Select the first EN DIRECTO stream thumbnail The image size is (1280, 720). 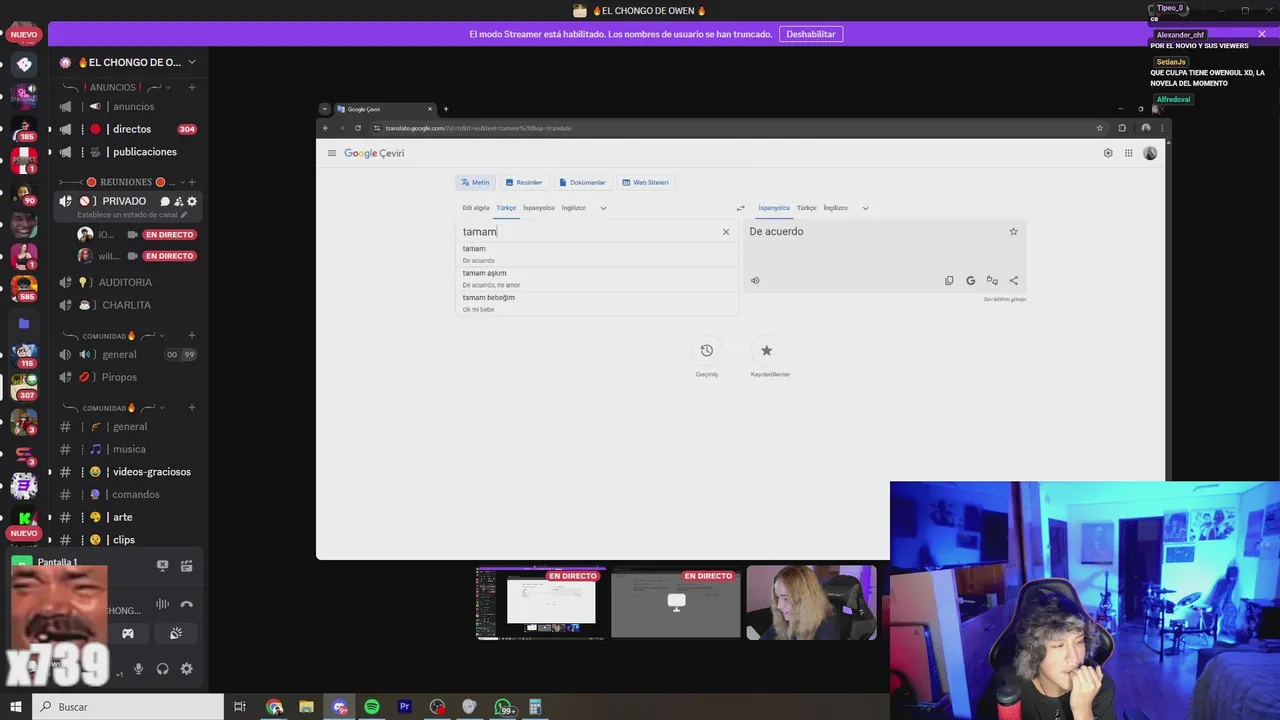[x=541, y=602]
